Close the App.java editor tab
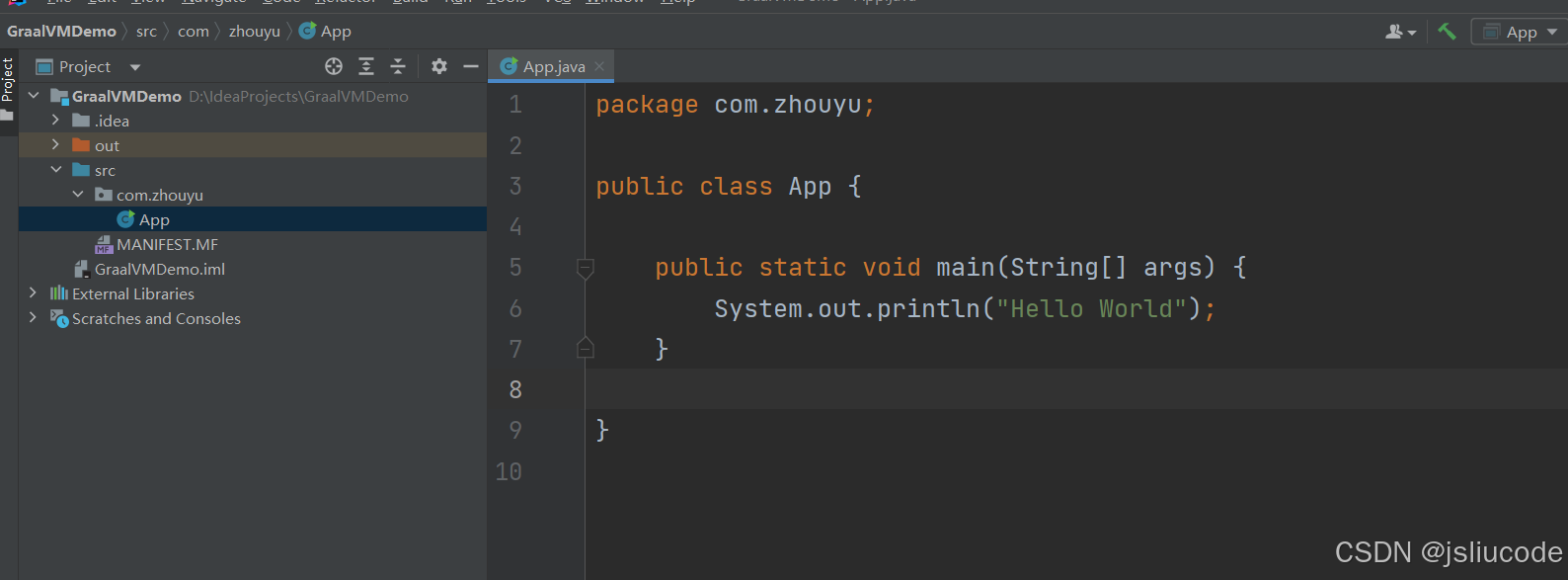 [599, 66]
